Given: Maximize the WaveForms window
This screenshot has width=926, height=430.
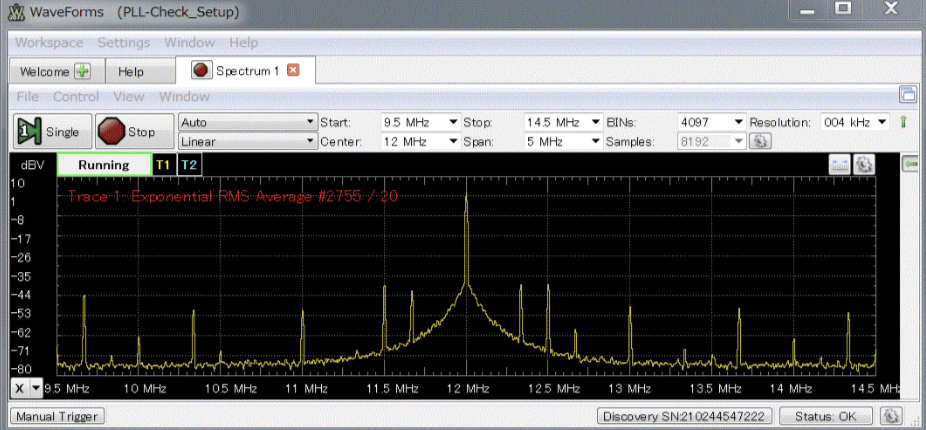Looking at the screenshot, I should 842,9.
